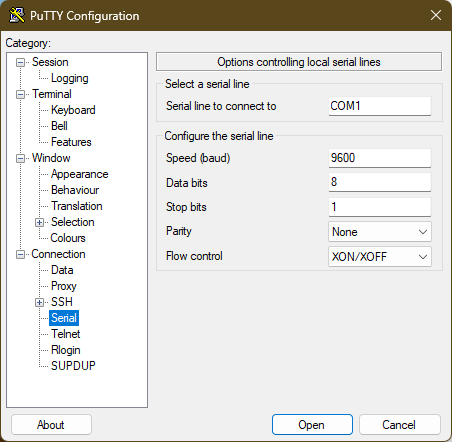The image size is (452, 442).
Task: Click the "Serial line to connect to" label
Action: 221,106
